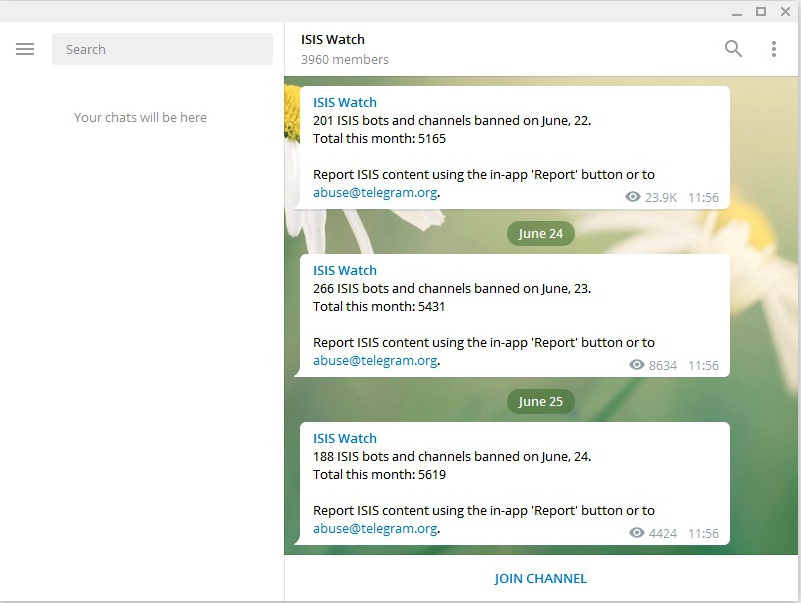Focus the Search input field

click(x=162, y=49)
